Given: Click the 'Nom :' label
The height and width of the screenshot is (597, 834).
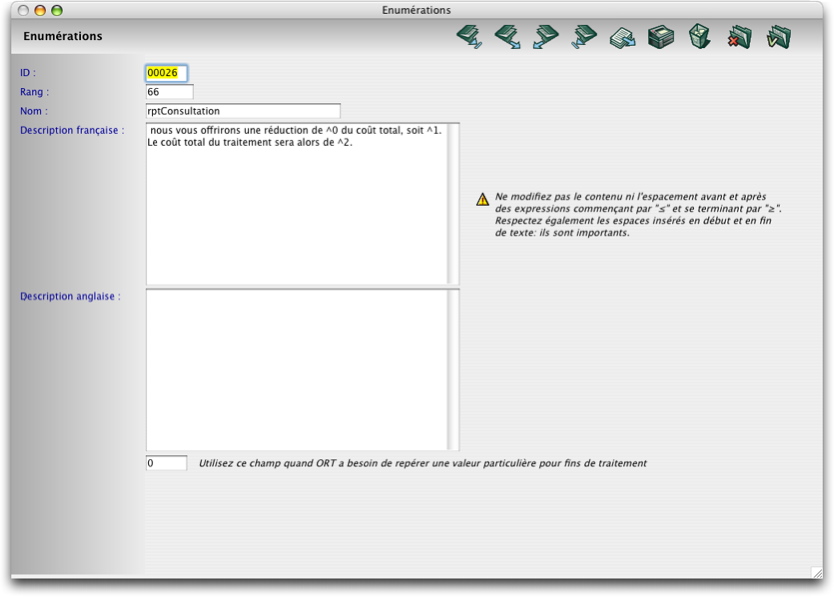Looking at the screenshot, I should point(34,111).
